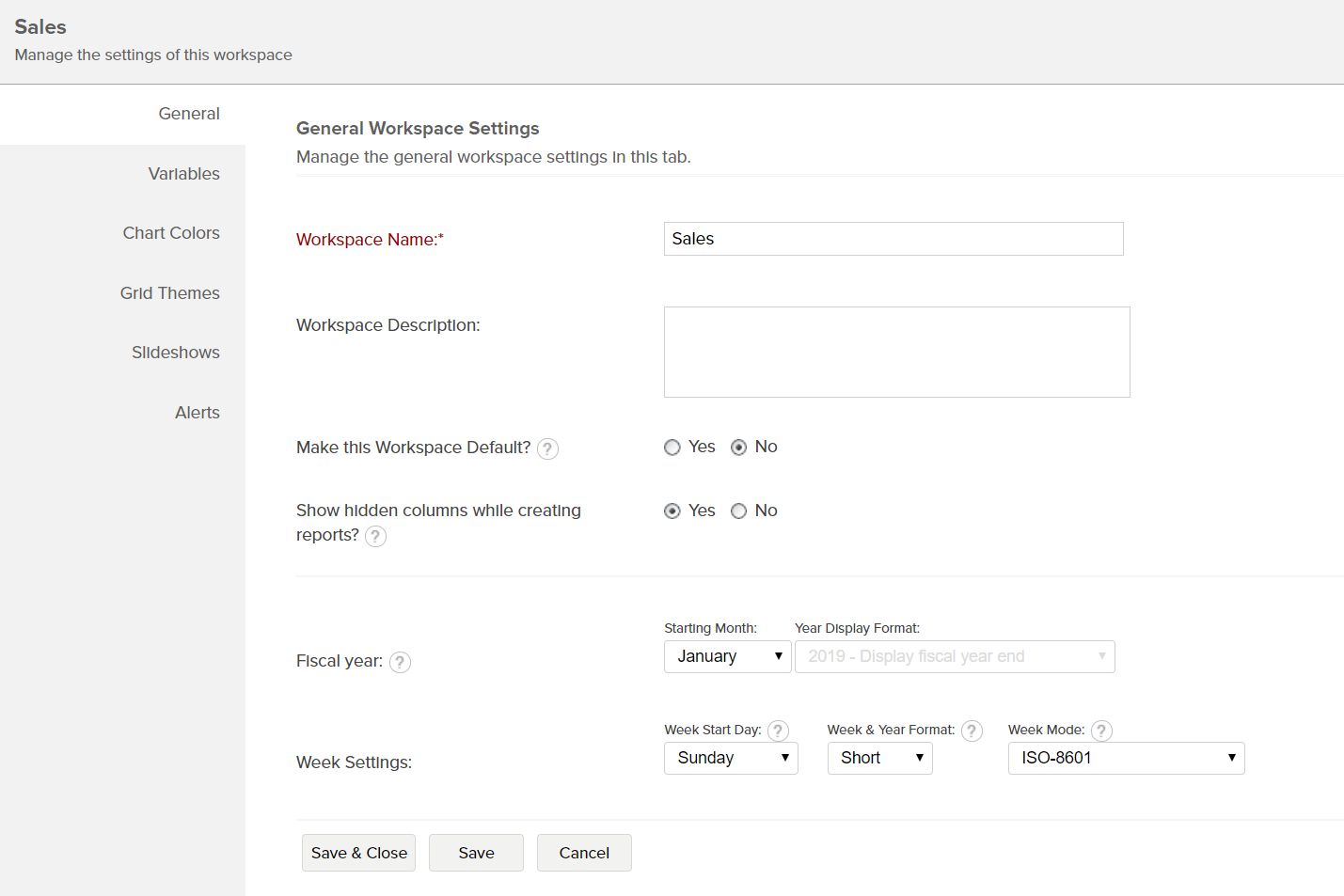This screenshot has height=896, width=1344.
Task: Open the Starting Month dropdown showing January
Action: [x=727, y=655]
